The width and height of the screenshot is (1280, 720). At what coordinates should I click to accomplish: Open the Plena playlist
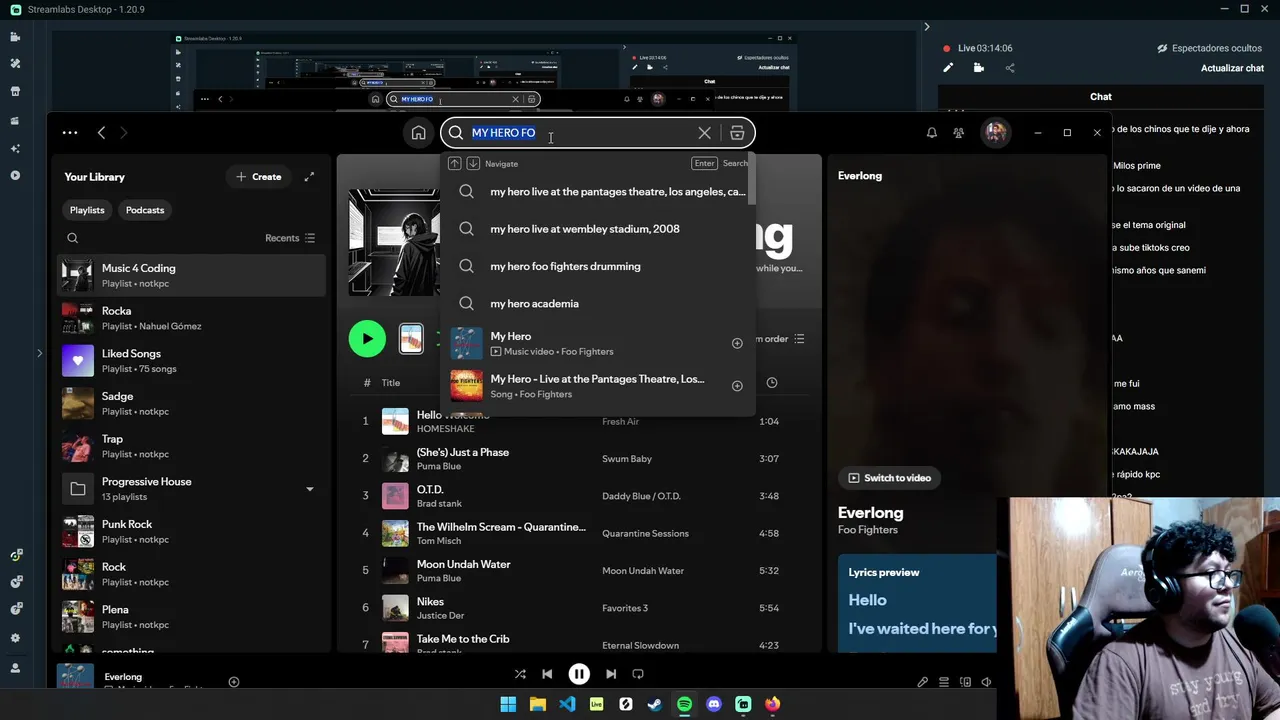(x=191, y=617)
